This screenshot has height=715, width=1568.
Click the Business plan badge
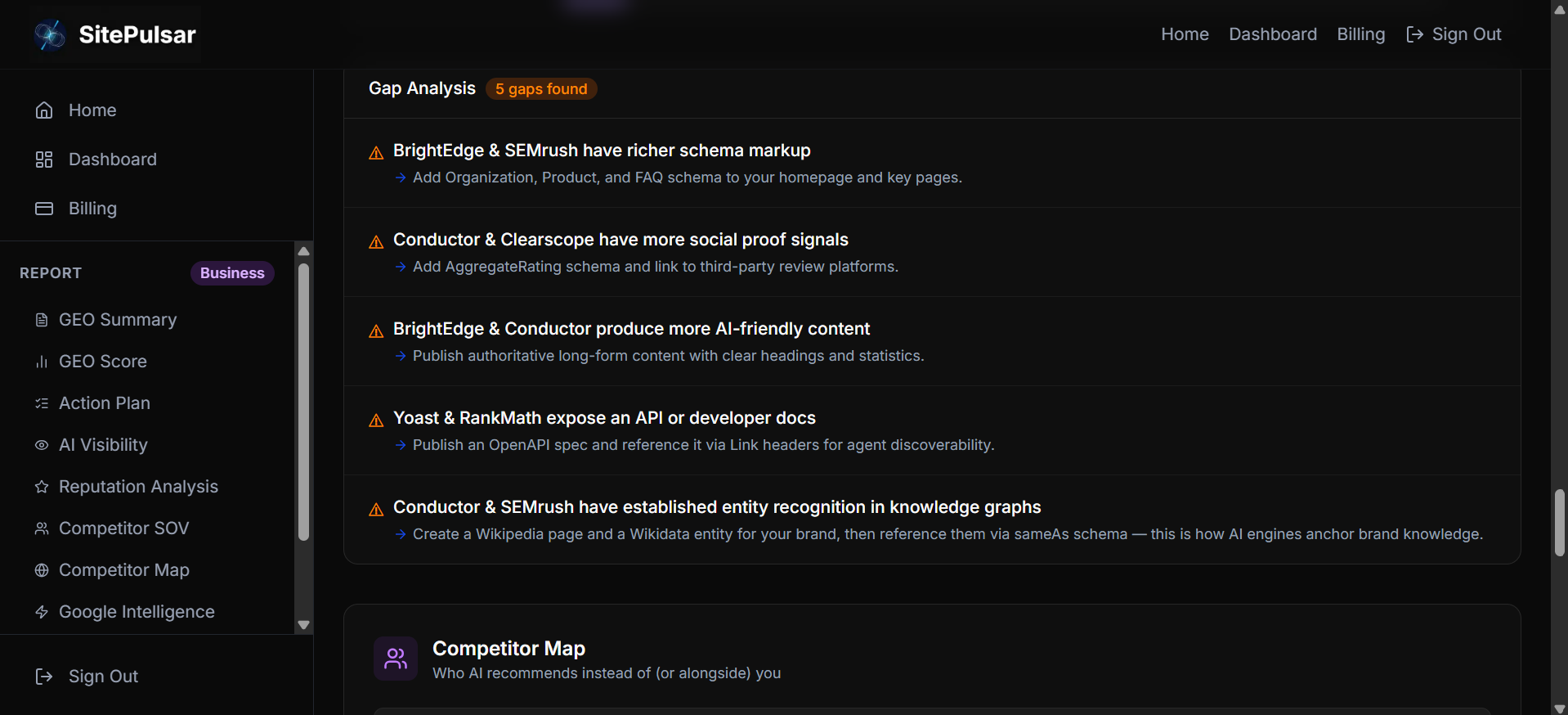(232, 273)
